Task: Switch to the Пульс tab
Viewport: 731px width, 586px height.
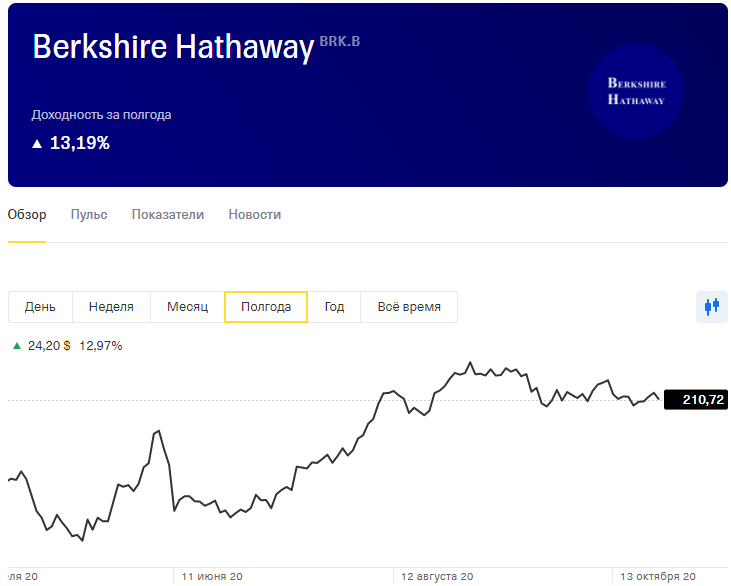Action: [89, 214]
